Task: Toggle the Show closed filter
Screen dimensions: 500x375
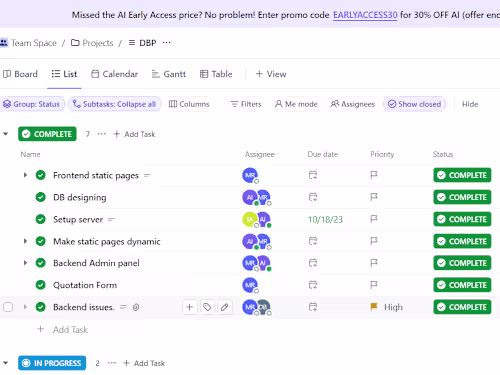Action: coord(414,104)
